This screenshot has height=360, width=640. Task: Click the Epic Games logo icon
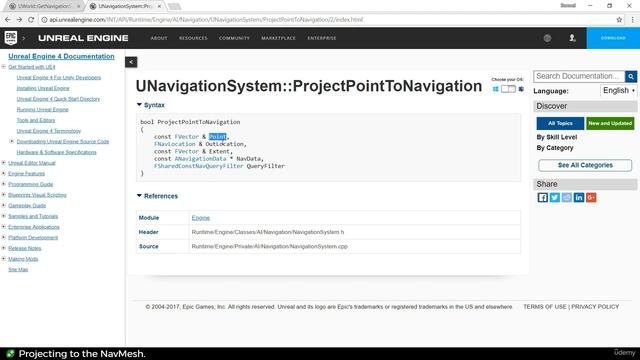11,38
